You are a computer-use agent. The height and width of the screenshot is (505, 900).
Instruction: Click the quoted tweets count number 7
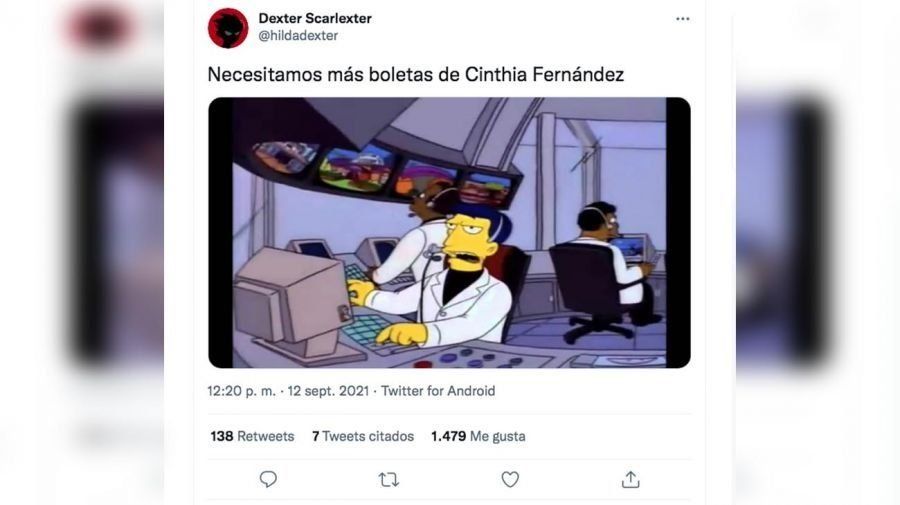[315, 436]
